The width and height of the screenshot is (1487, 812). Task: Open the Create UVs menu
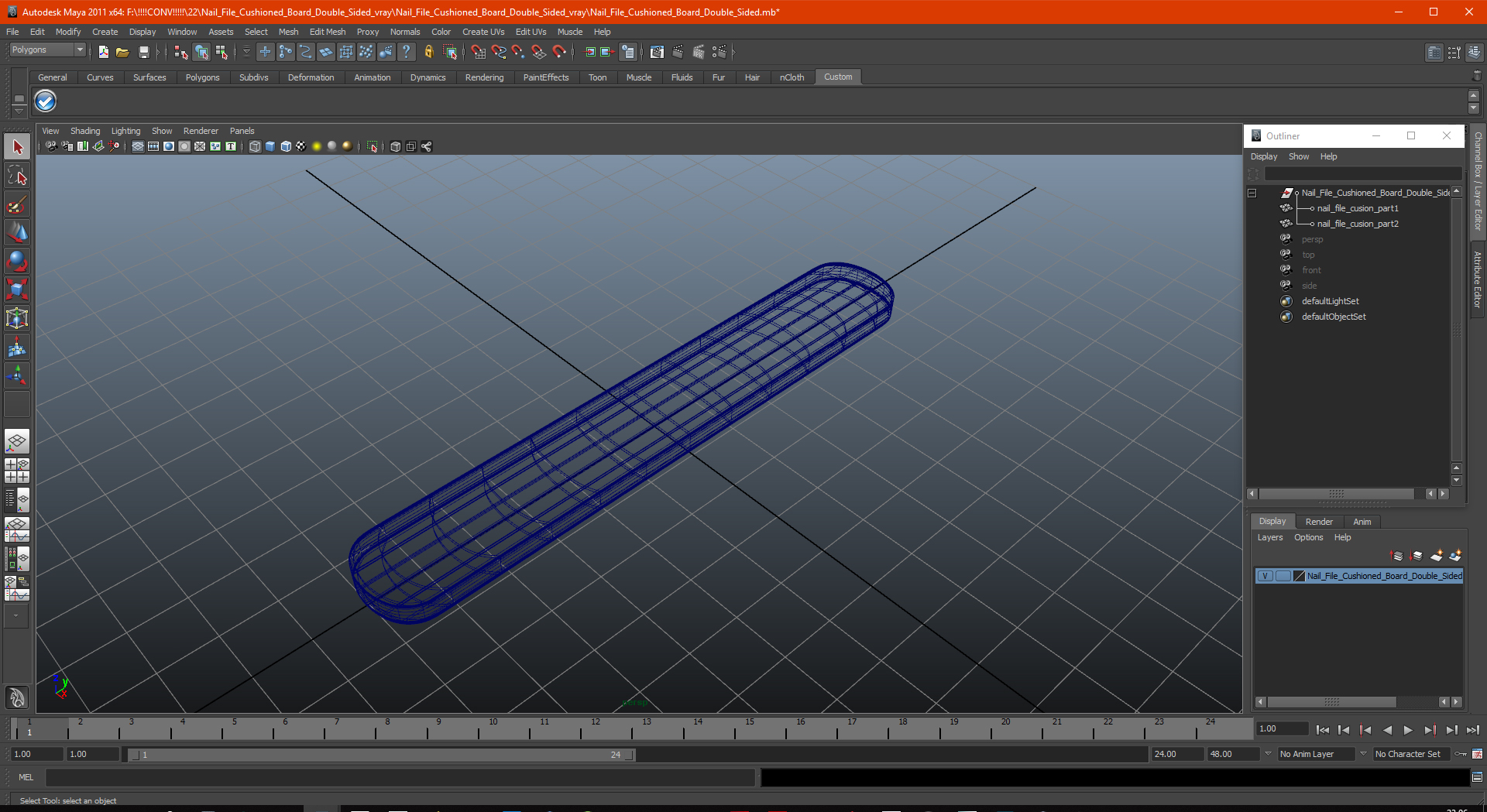tap(483, 32)
